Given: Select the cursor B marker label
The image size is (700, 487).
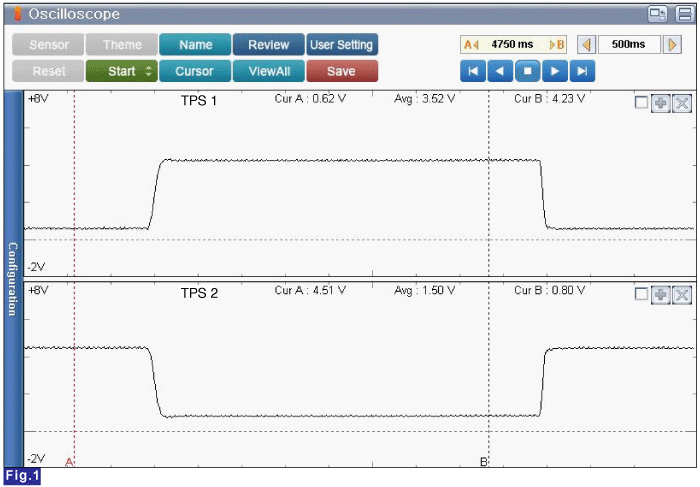Looking at the screenshot, I should [x=483, y=462].
